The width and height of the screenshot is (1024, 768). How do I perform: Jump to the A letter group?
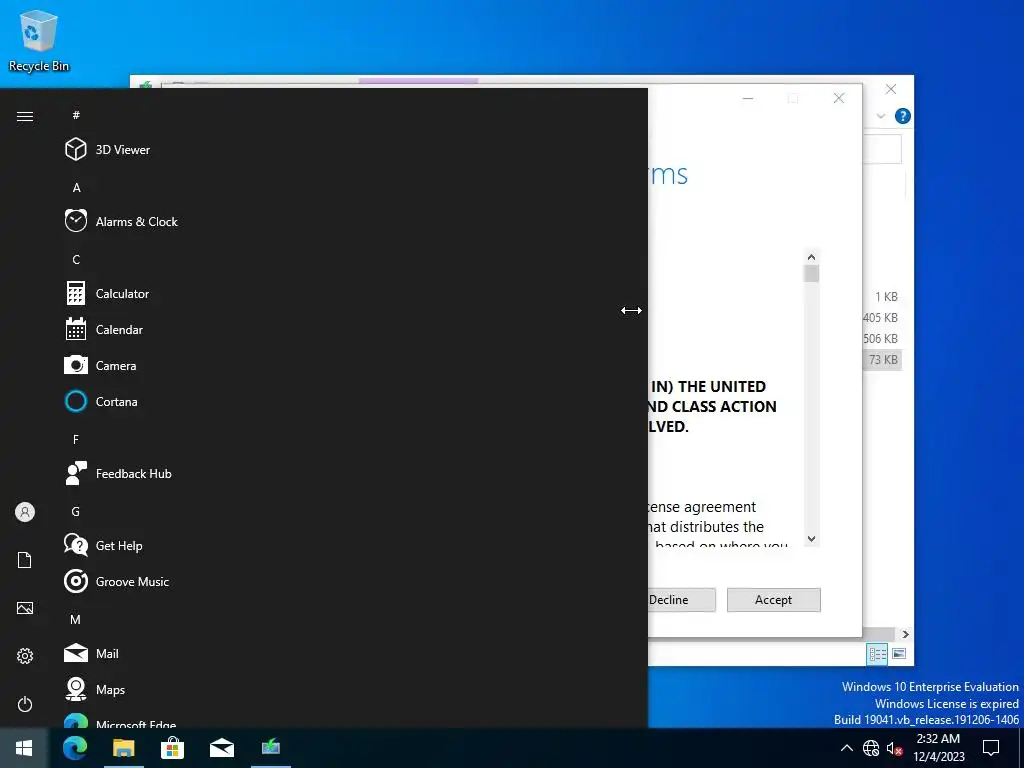(x=76, y=187)
